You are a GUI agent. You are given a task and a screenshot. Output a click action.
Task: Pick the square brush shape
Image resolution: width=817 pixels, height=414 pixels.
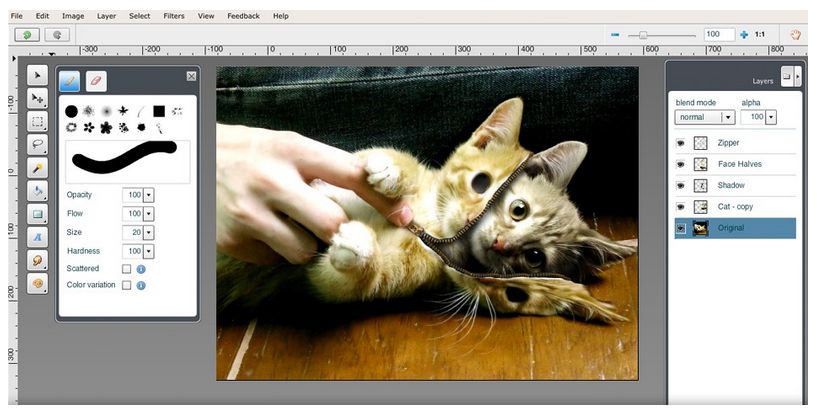click(159, 111)
